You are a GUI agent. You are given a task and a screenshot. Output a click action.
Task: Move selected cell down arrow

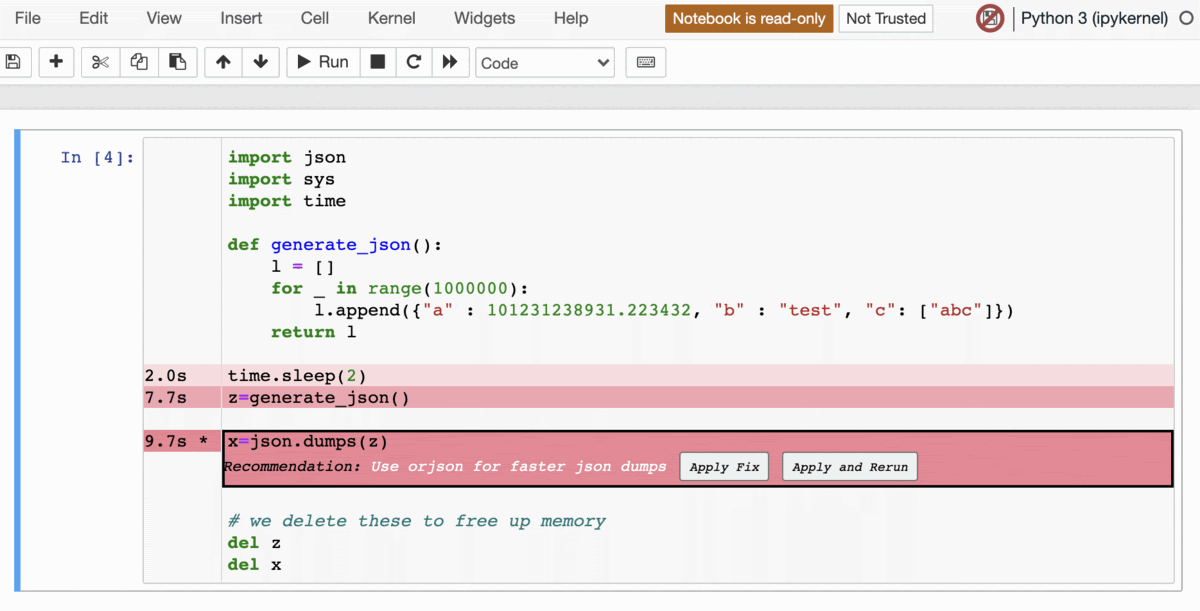tap(261, 62)
